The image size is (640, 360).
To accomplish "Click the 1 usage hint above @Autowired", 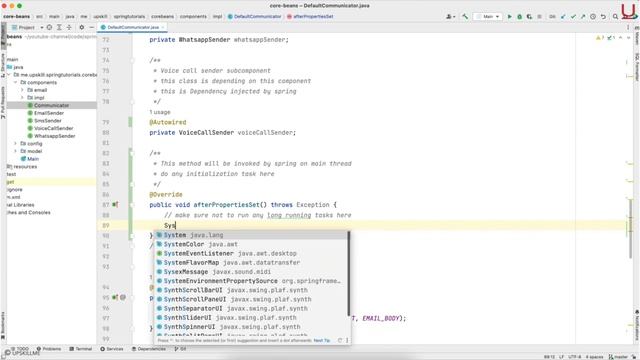I will pos(160,112).
